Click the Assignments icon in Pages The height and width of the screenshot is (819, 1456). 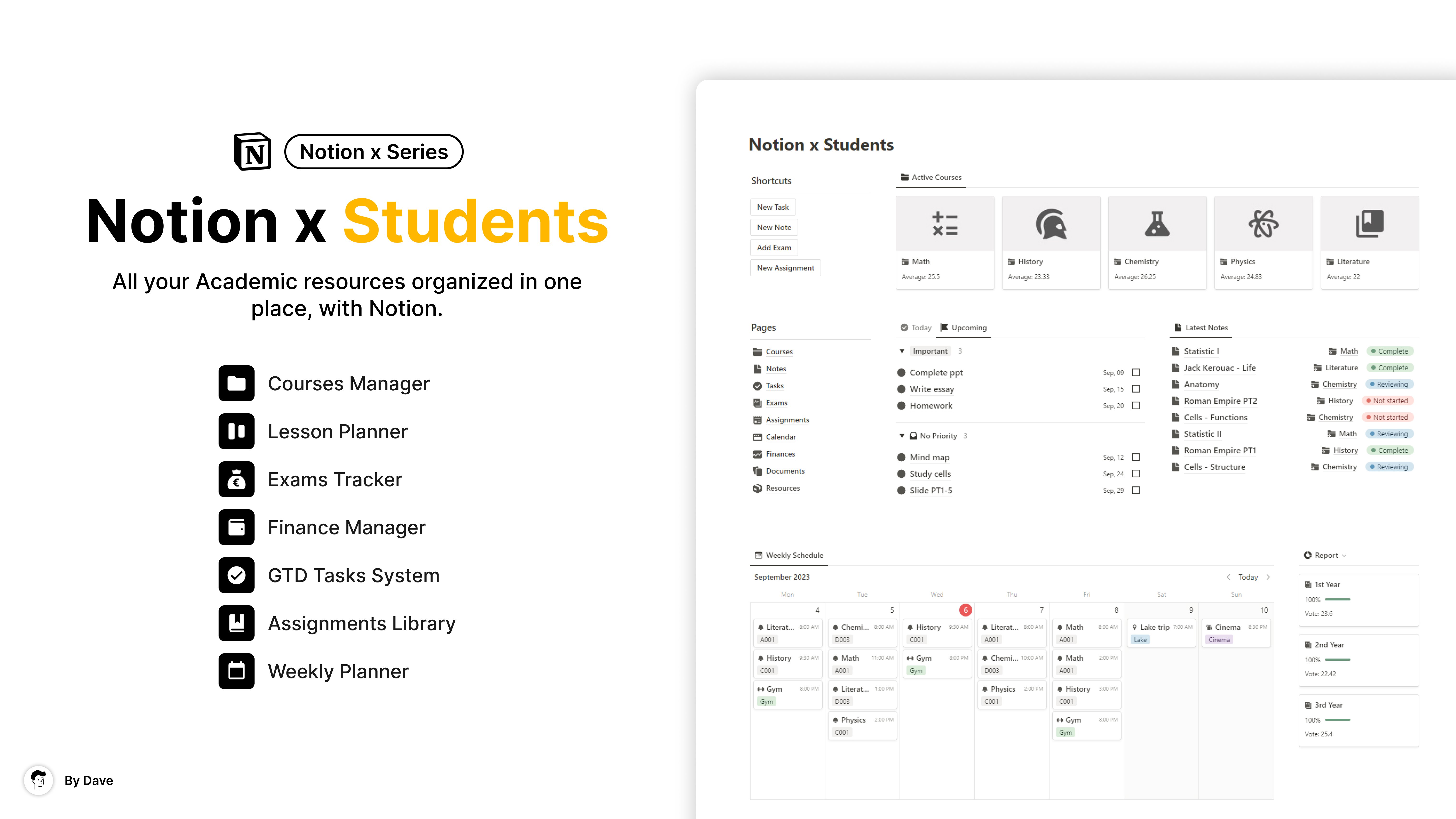pyautogui.click(x=757, y=420)
